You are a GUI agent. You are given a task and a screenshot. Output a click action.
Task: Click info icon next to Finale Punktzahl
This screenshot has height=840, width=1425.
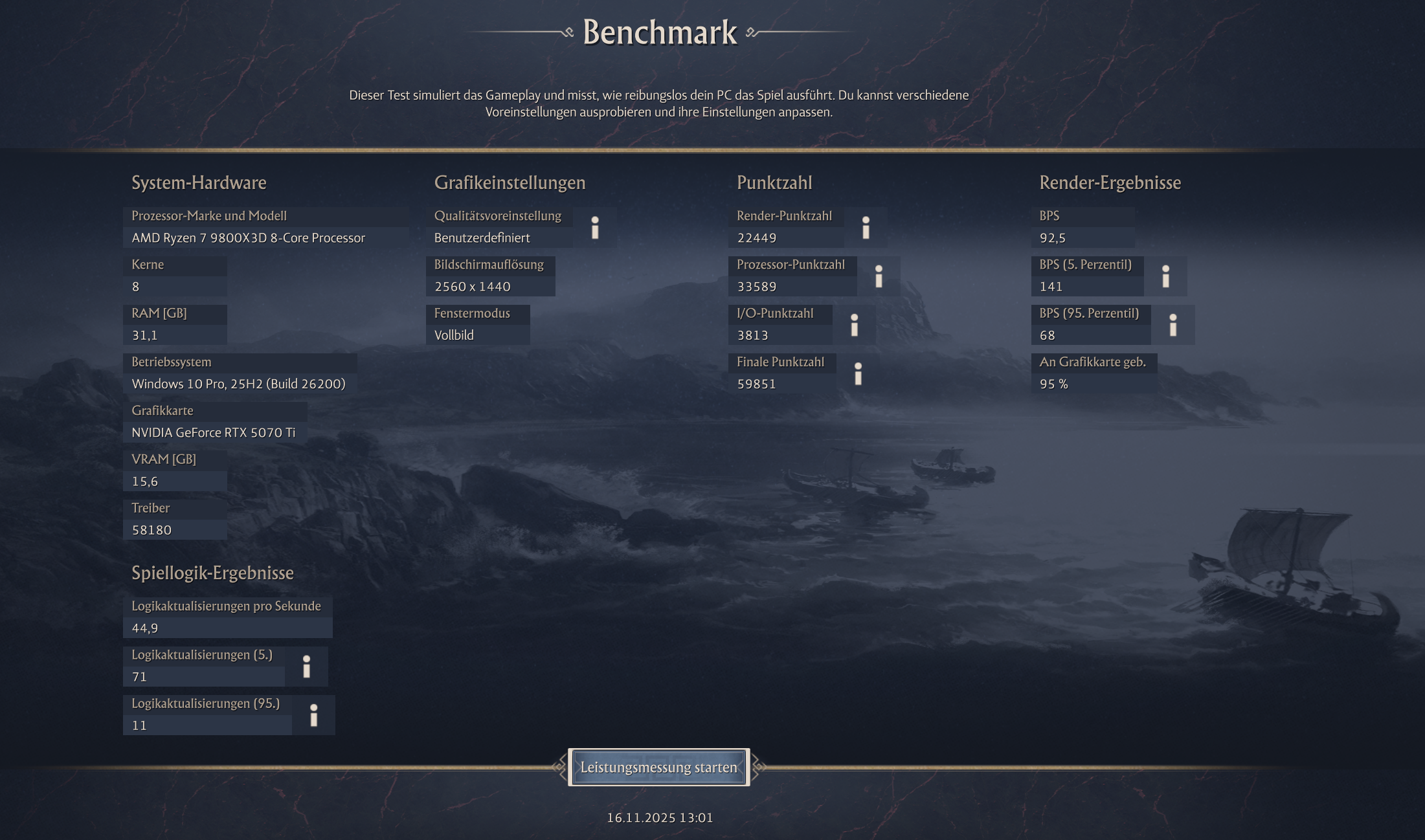tap(858, 373)
